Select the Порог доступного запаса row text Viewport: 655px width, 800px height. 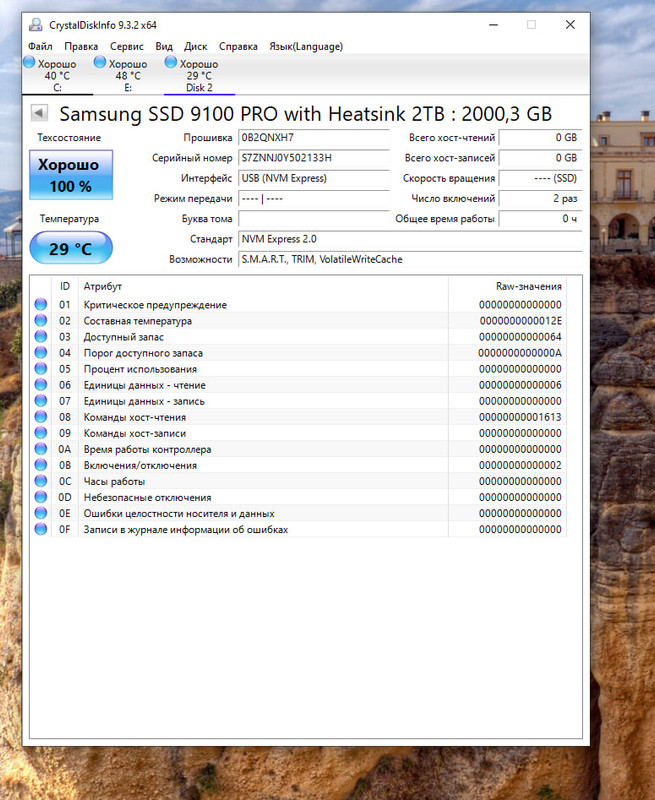click(x=143, y=353)
